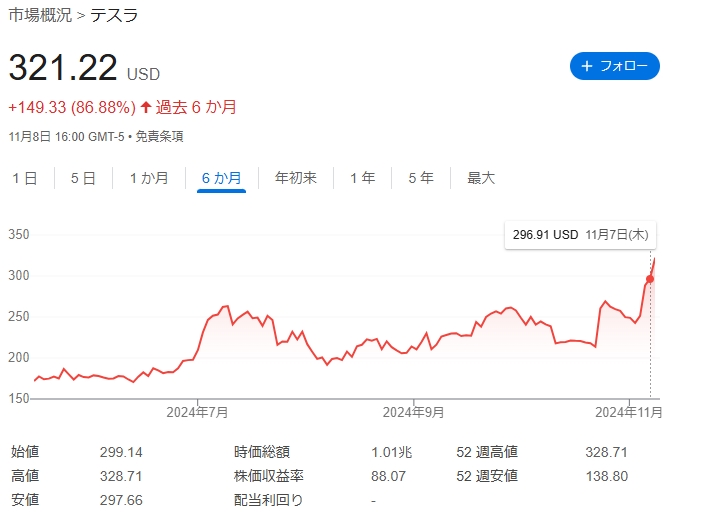Click the テスラ breadcrumb text
Image resolution: width=712 pixels, height=512 pixels.
114,15
